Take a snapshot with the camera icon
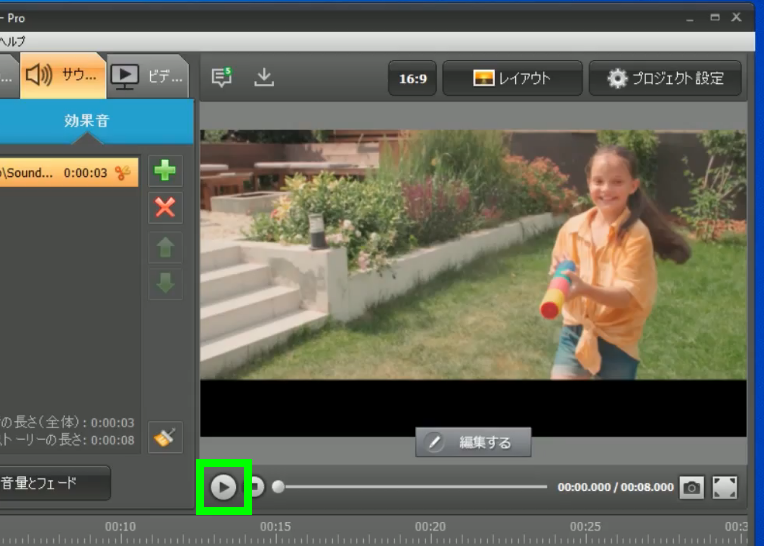Image resolution: width=764 pixels, height=546 pixels. 691,487
